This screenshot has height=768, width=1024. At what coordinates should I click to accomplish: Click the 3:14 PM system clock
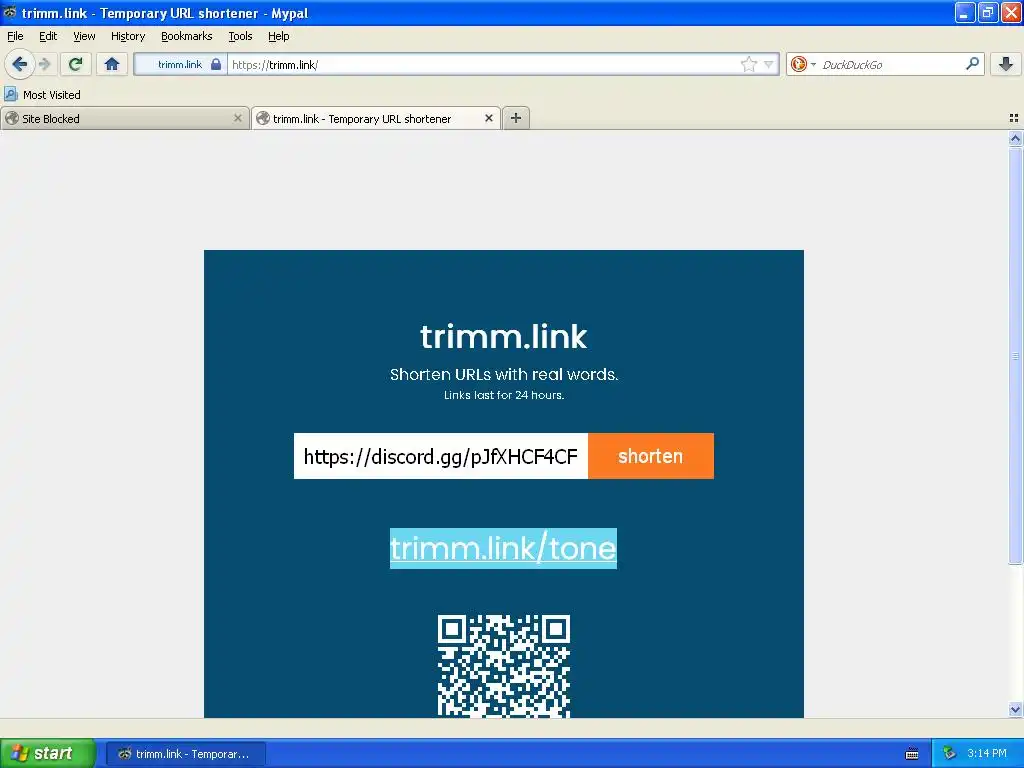(987, 753)
